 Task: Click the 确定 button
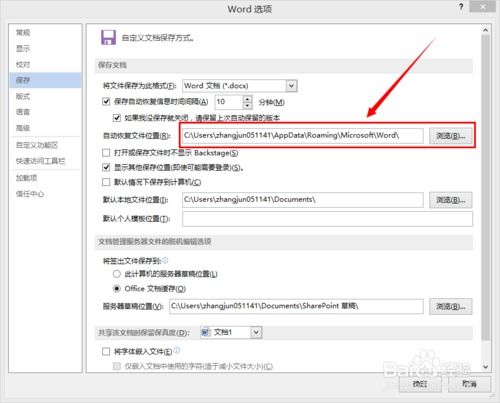click(420, 384)
